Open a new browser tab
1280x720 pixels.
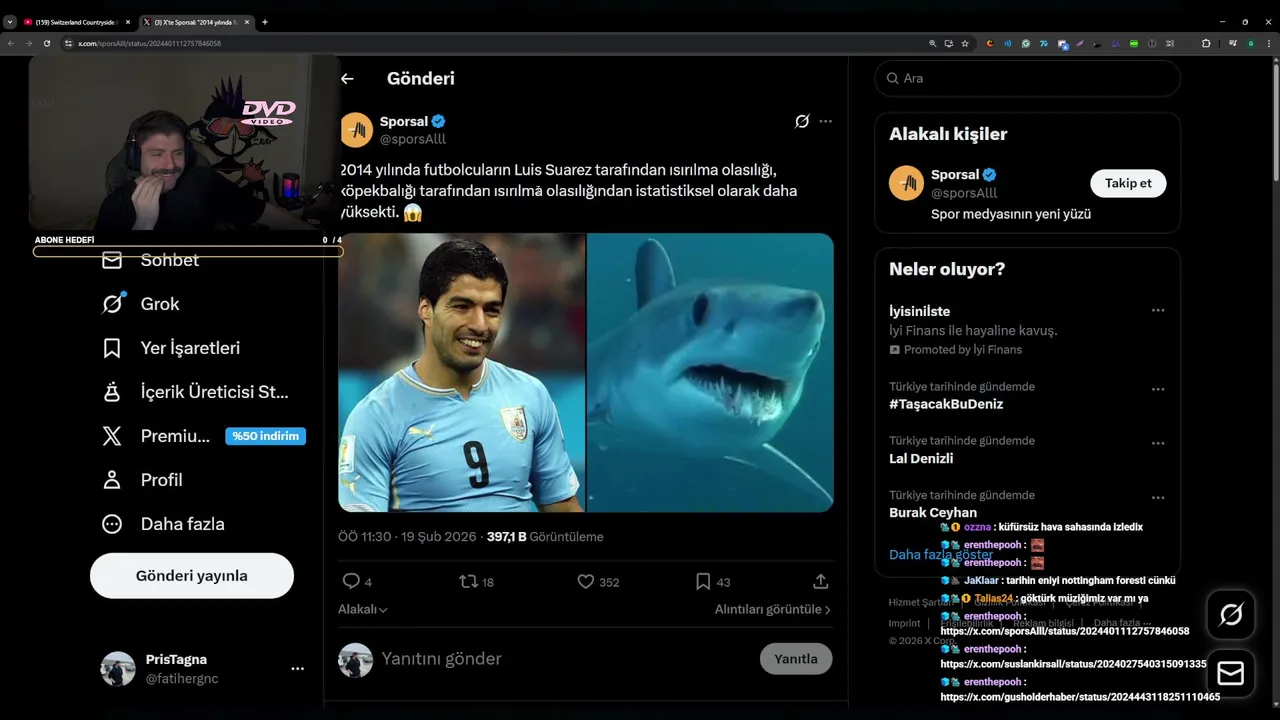265,22
